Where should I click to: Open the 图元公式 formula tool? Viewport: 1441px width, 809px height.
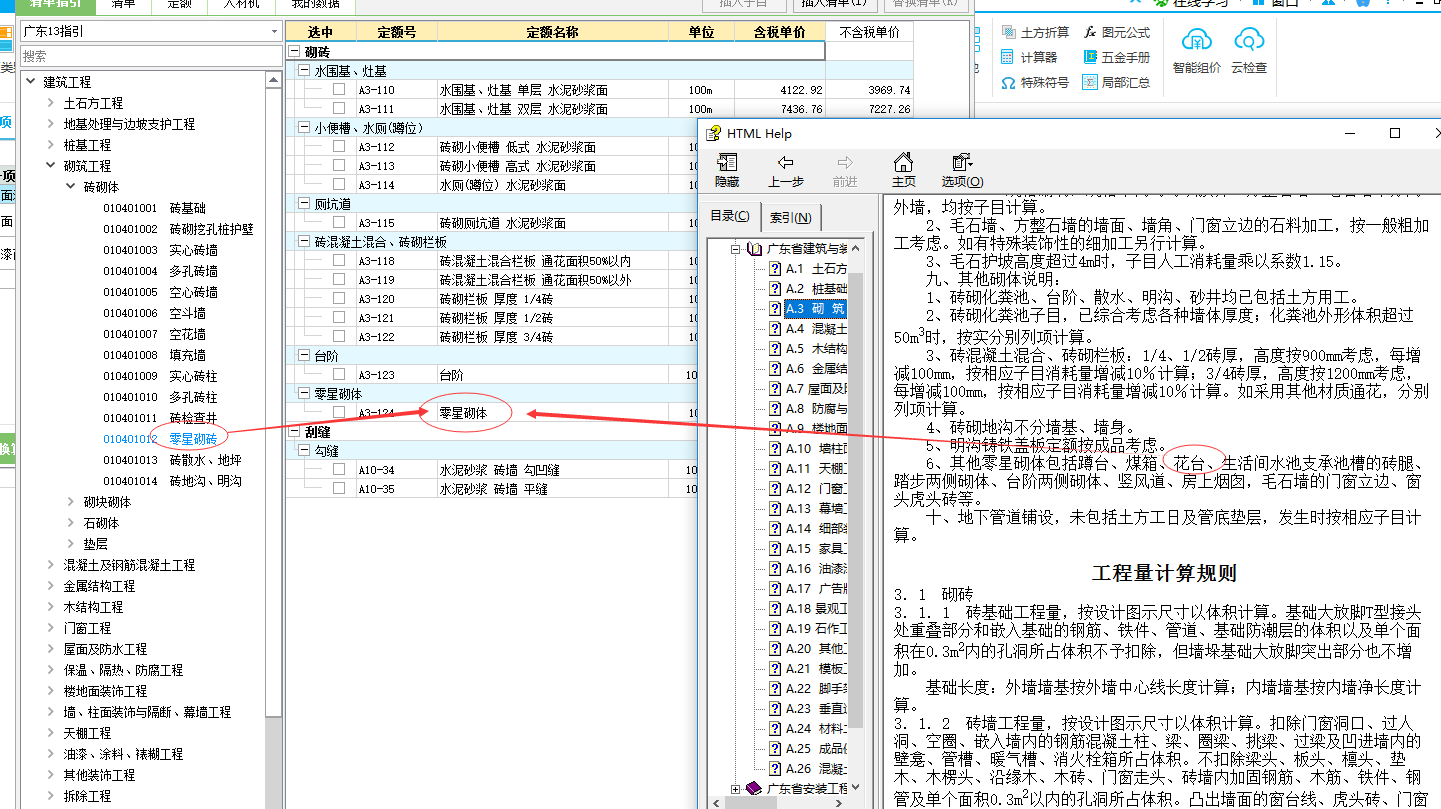1116,32
